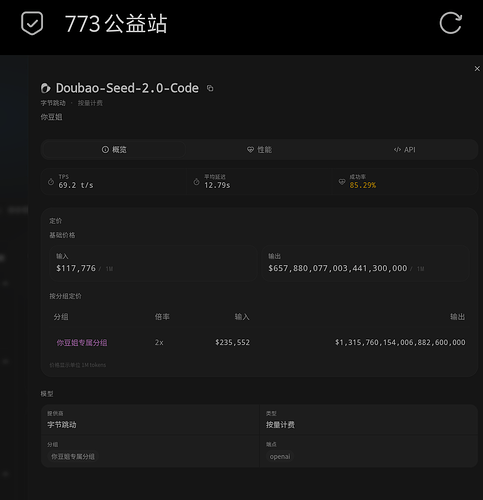Image resolution: width=483 pixels, height=500 pixels.
Task: Click the input base price card
Action: (x=153, y=263)
